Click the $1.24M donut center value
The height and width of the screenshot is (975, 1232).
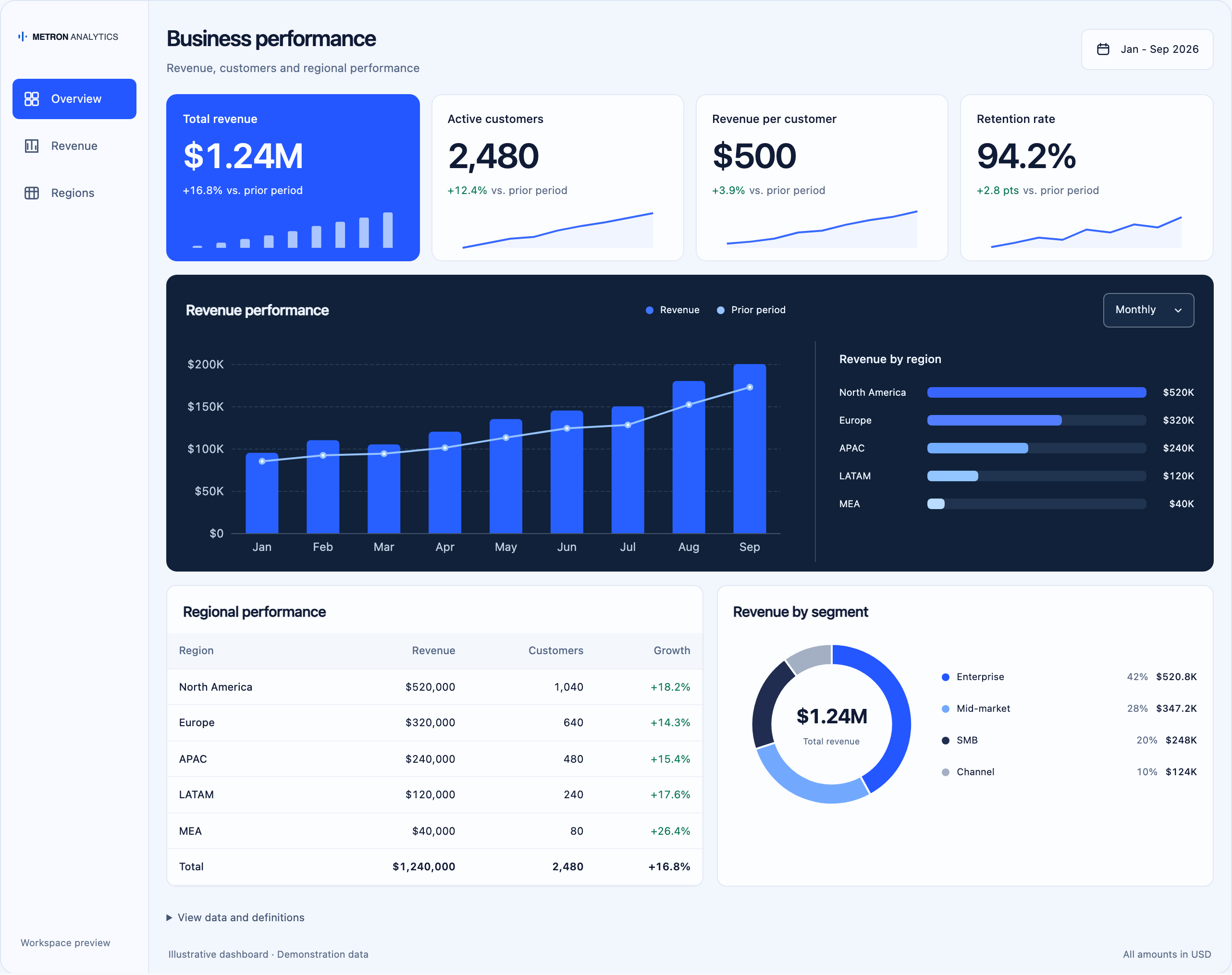(832, 716)
